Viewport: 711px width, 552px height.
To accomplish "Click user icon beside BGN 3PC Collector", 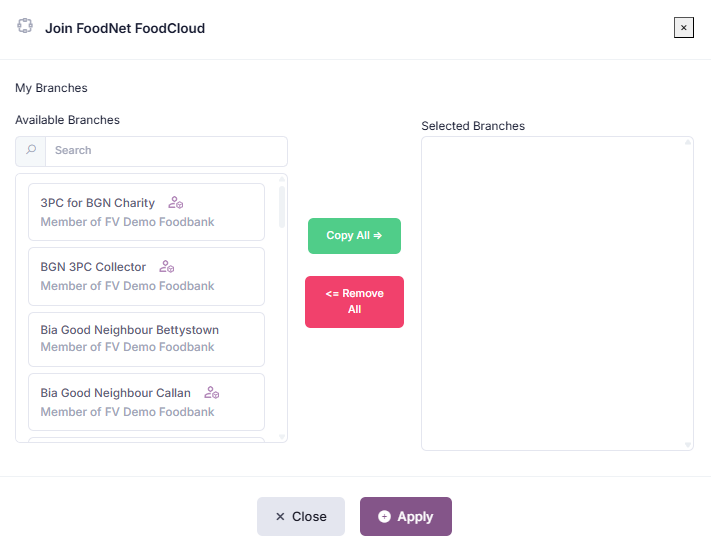I will click(x=167, y=267).
